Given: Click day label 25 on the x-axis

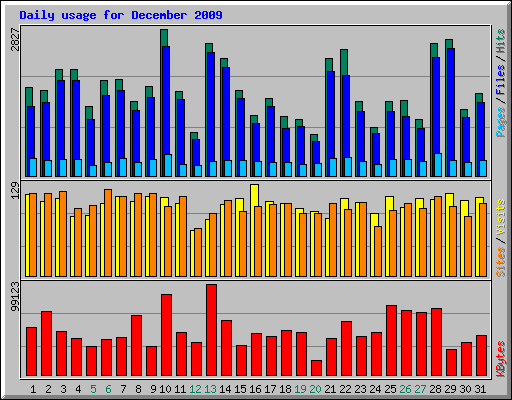Looking at the screenshot, I should (390, 389).
